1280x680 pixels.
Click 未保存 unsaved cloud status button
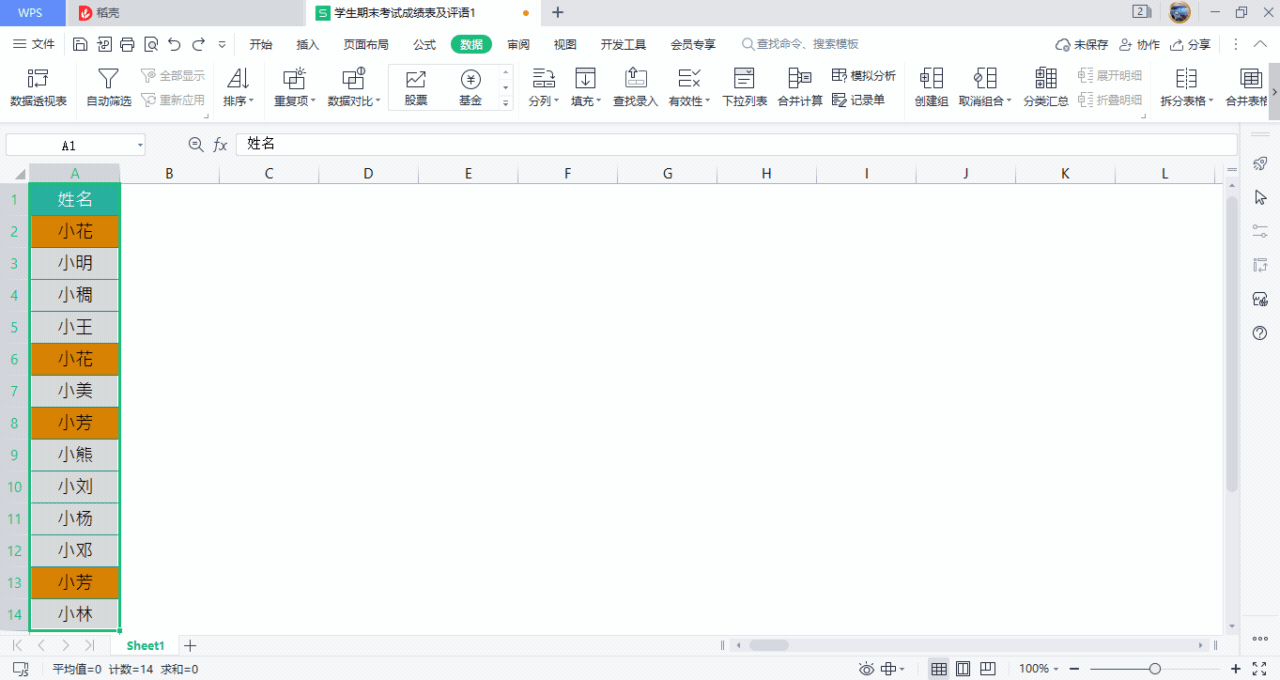point(1082,44)
